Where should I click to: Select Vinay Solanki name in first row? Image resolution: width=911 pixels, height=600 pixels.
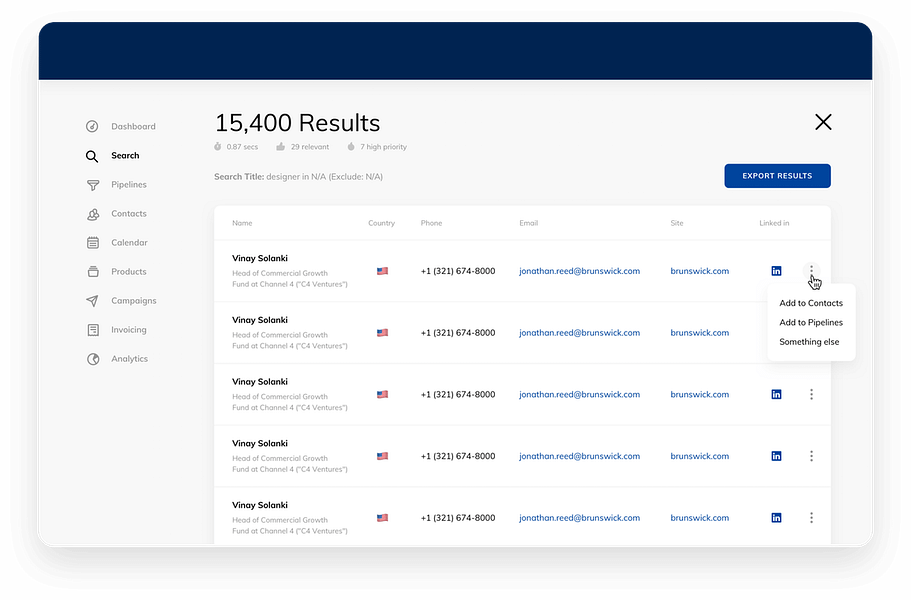coord(260,258)
